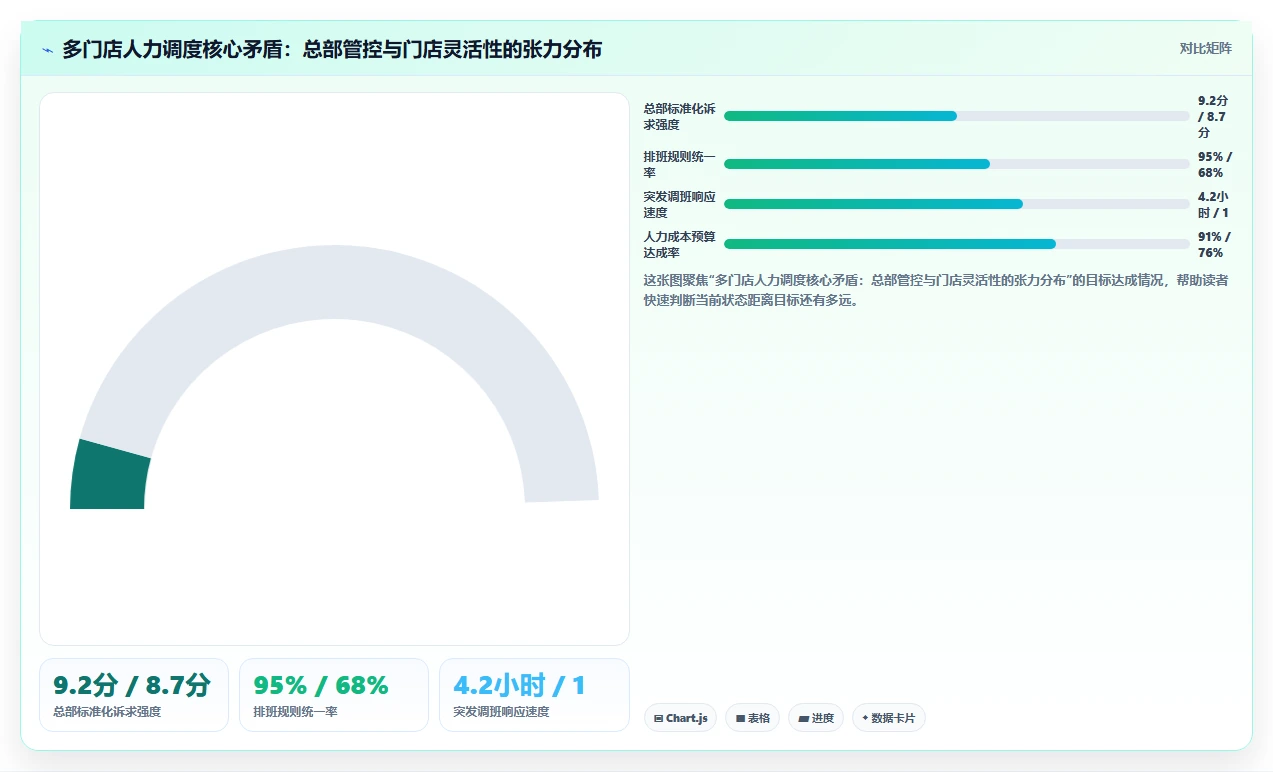Click the 排班规则统一率 caption in the data card
The width and height of the screenshot is (1273, 772).
point(296,712)
